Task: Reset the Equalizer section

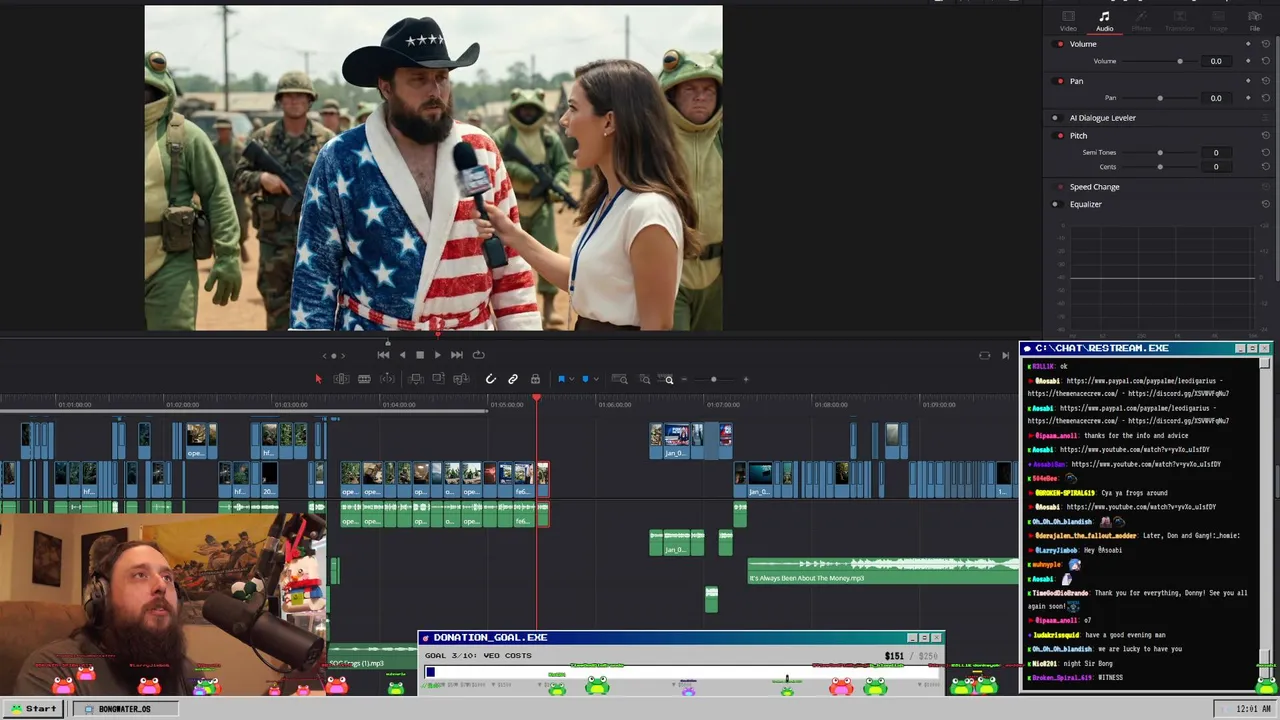Action: click(1266, 204)
